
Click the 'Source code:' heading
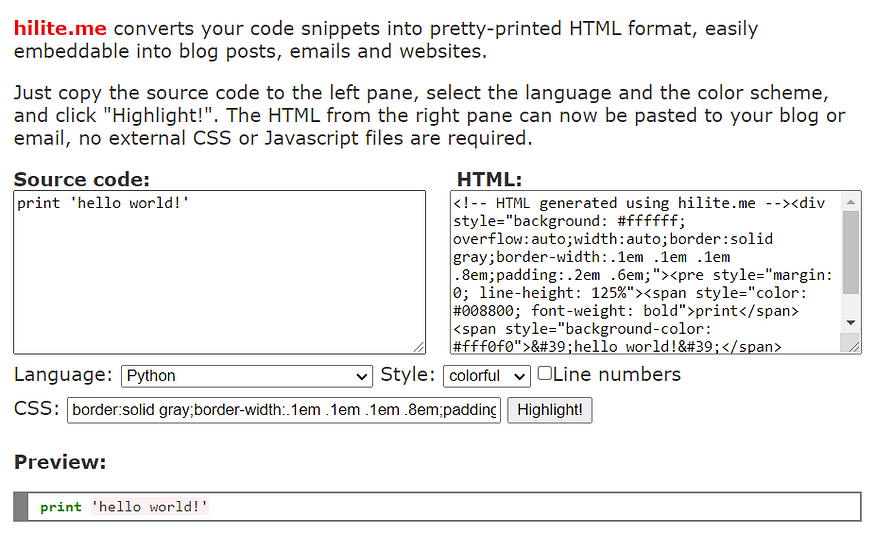[x=82, y=179]
